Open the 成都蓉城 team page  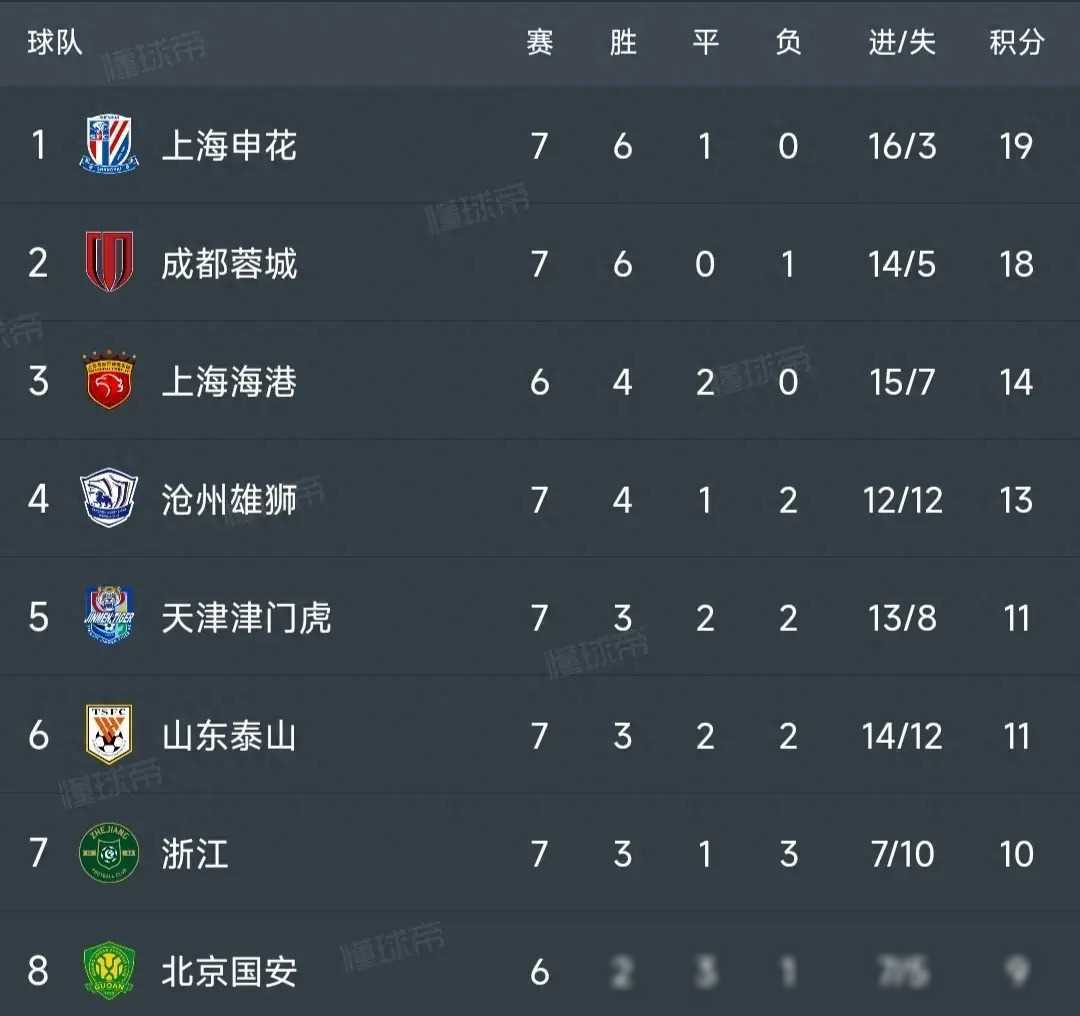pos(229,264)
